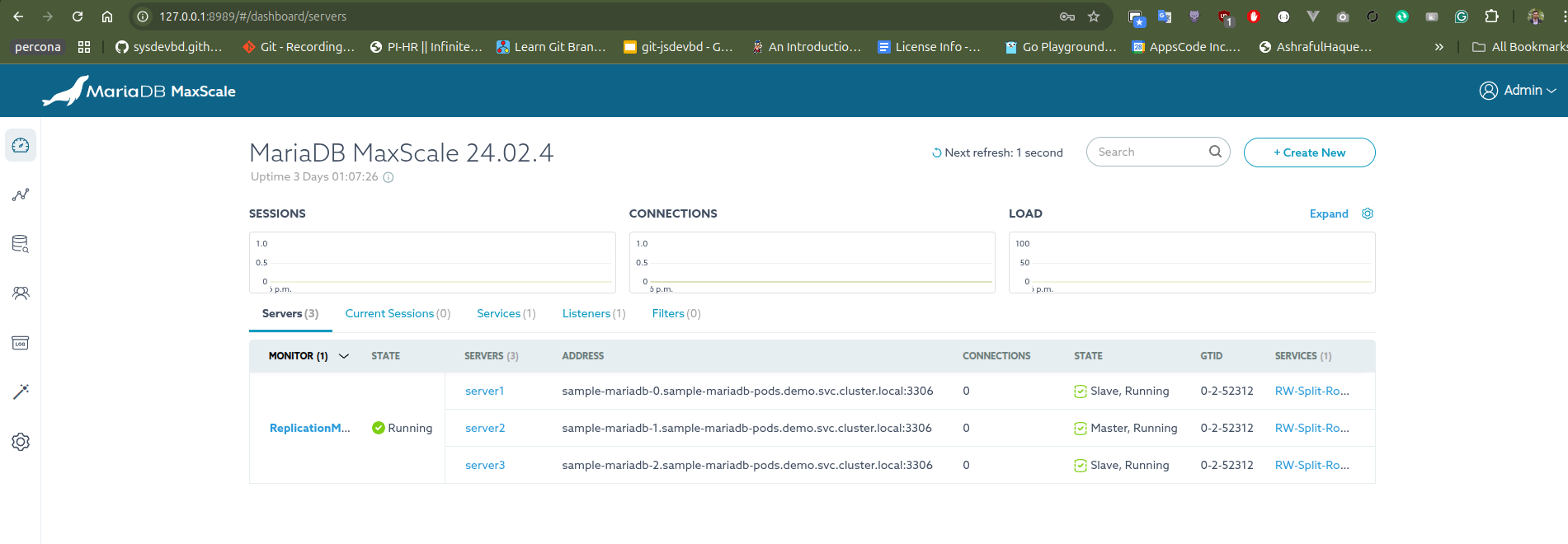Screen dimensions: 1568x544
Task: Open the Settings gear in sidebar
Action: pos(21,442)
